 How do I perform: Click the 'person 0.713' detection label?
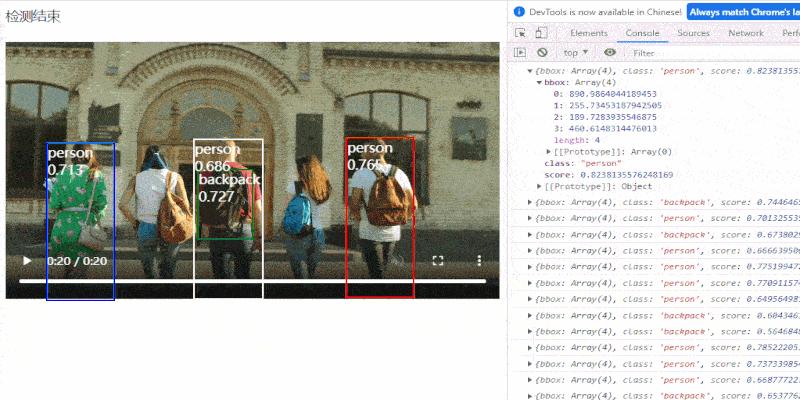70,161
